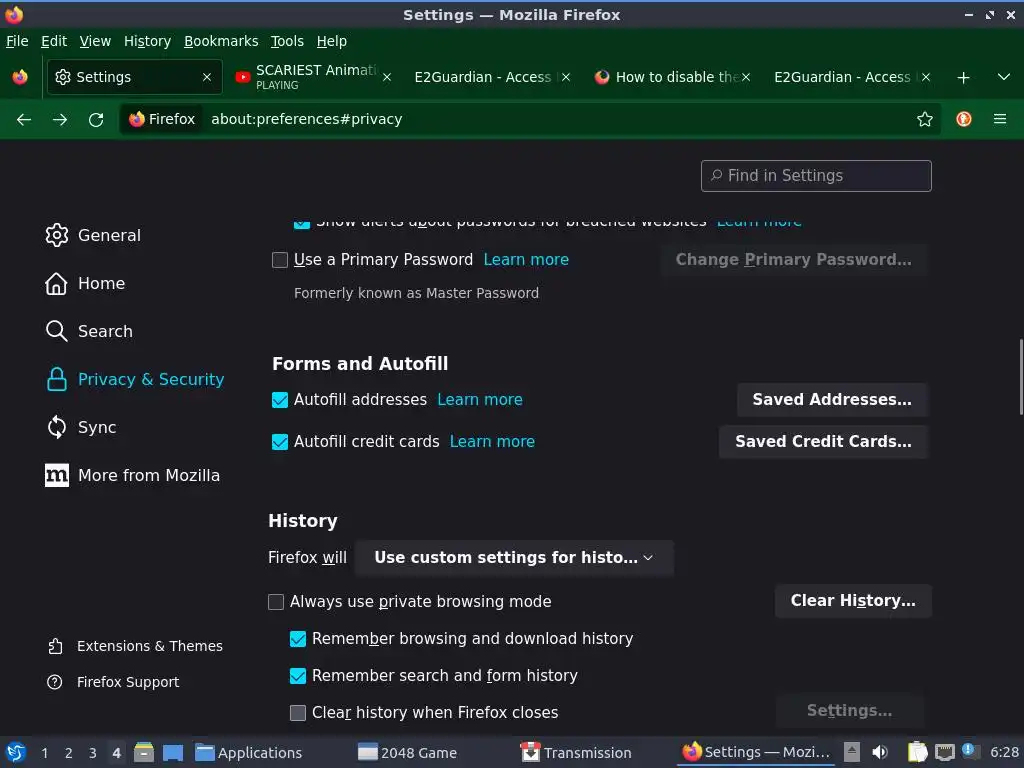Uncheck Autofill addresses
1024x768 pixels.
coord(280,400)
